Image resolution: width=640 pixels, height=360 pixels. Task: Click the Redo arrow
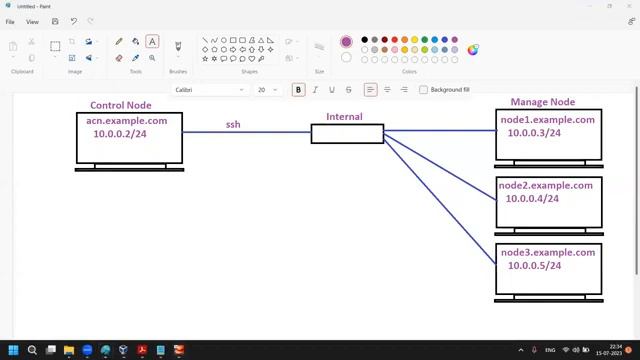(x=91, y=21)
